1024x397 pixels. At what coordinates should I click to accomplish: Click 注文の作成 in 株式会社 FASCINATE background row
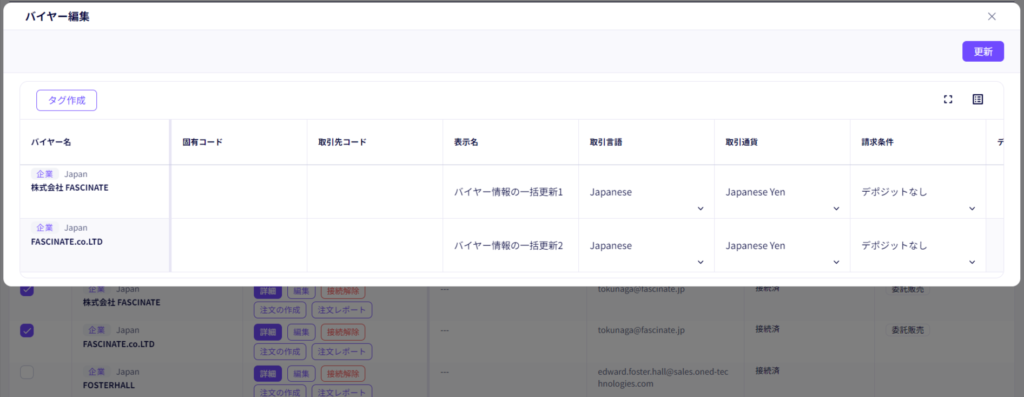pyautogui.click(x=280, y=310)
